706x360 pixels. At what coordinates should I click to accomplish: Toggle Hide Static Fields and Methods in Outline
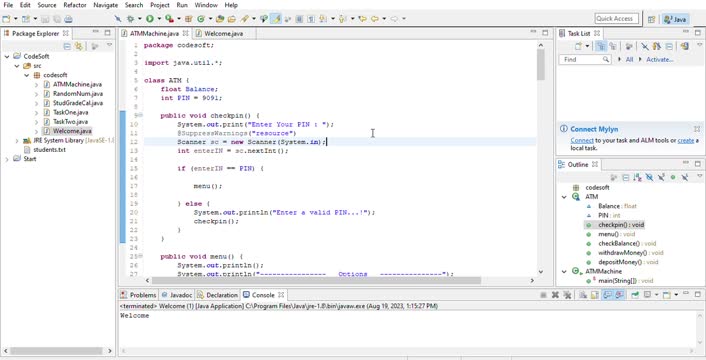[x=661, y=177]
